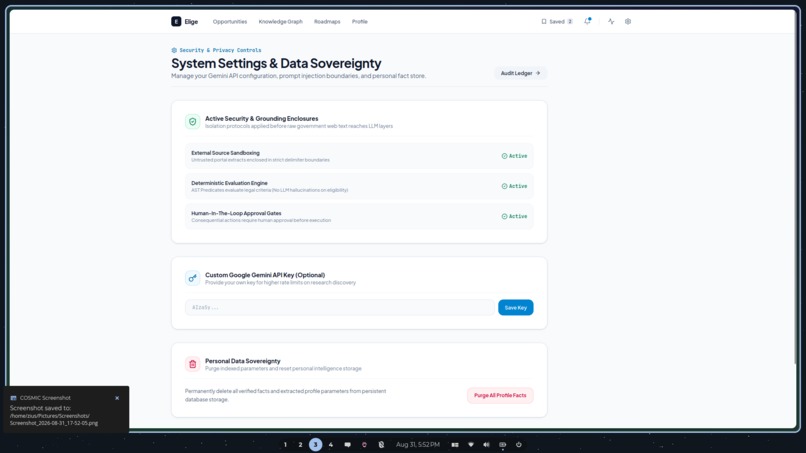This screenshot has width=806, height=453.
Task: Click the Active Security & Grounding Enclosures title
Action: [262, 118]
